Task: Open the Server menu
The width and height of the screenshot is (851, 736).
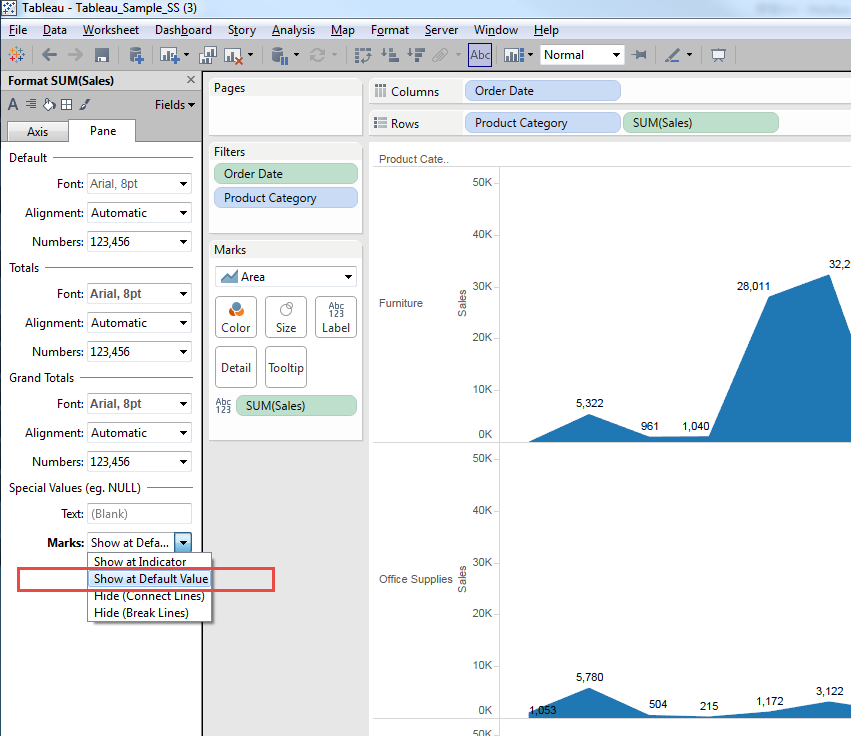Action: click(x=441, y=30)
